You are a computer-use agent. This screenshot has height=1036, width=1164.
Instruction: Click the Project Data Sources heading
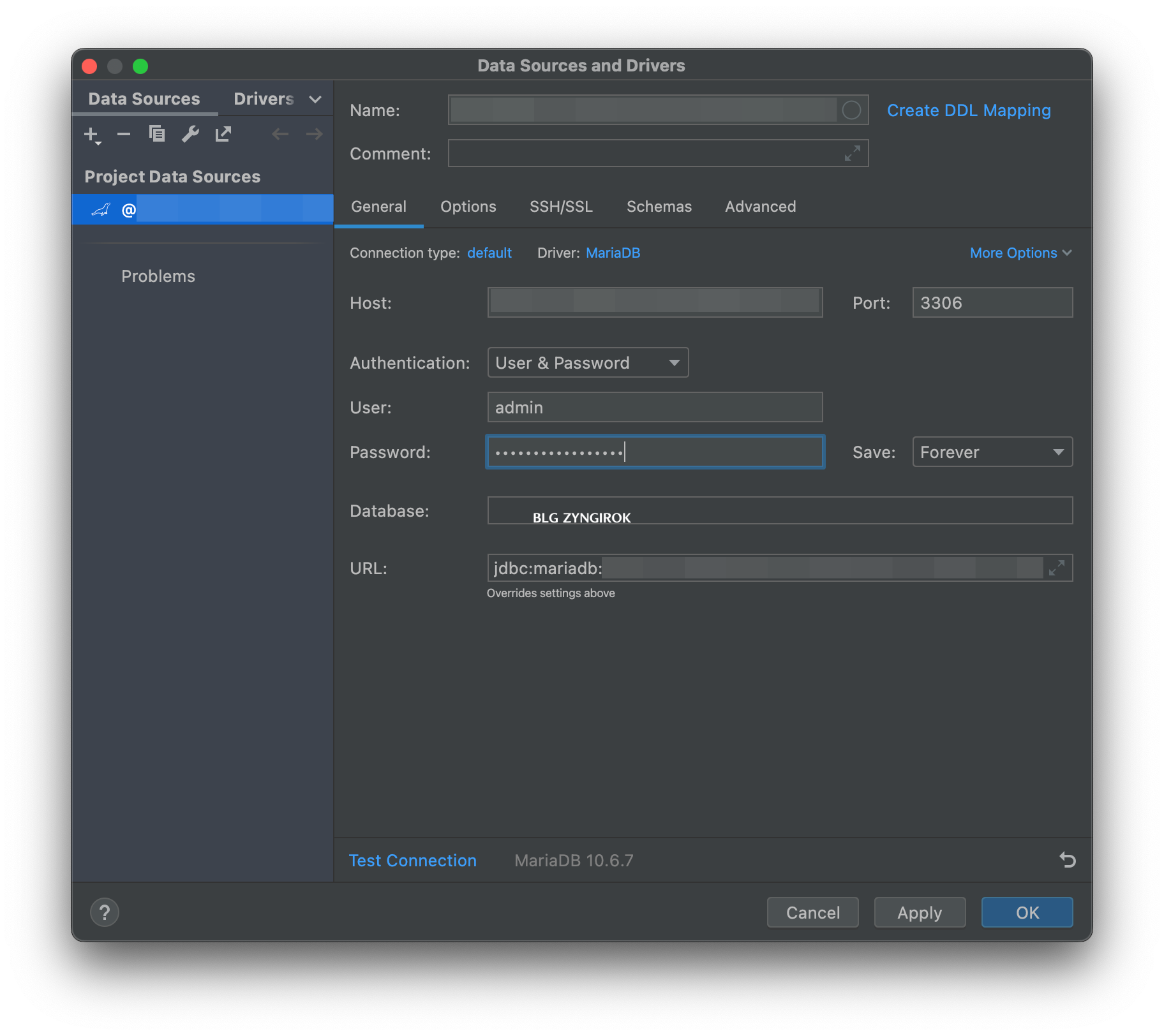172,177
